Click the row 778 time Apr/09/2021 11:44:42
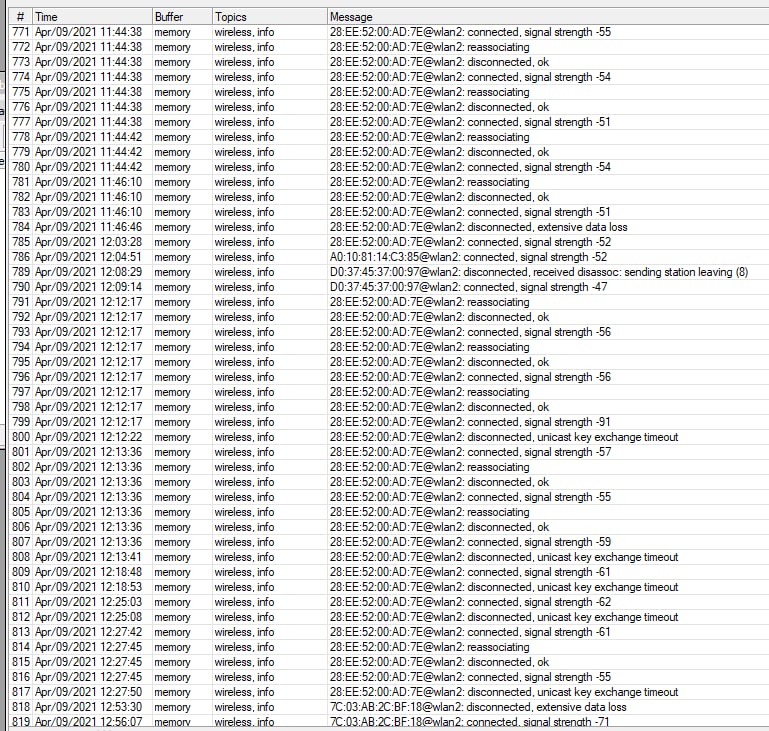 click(88, 137)
